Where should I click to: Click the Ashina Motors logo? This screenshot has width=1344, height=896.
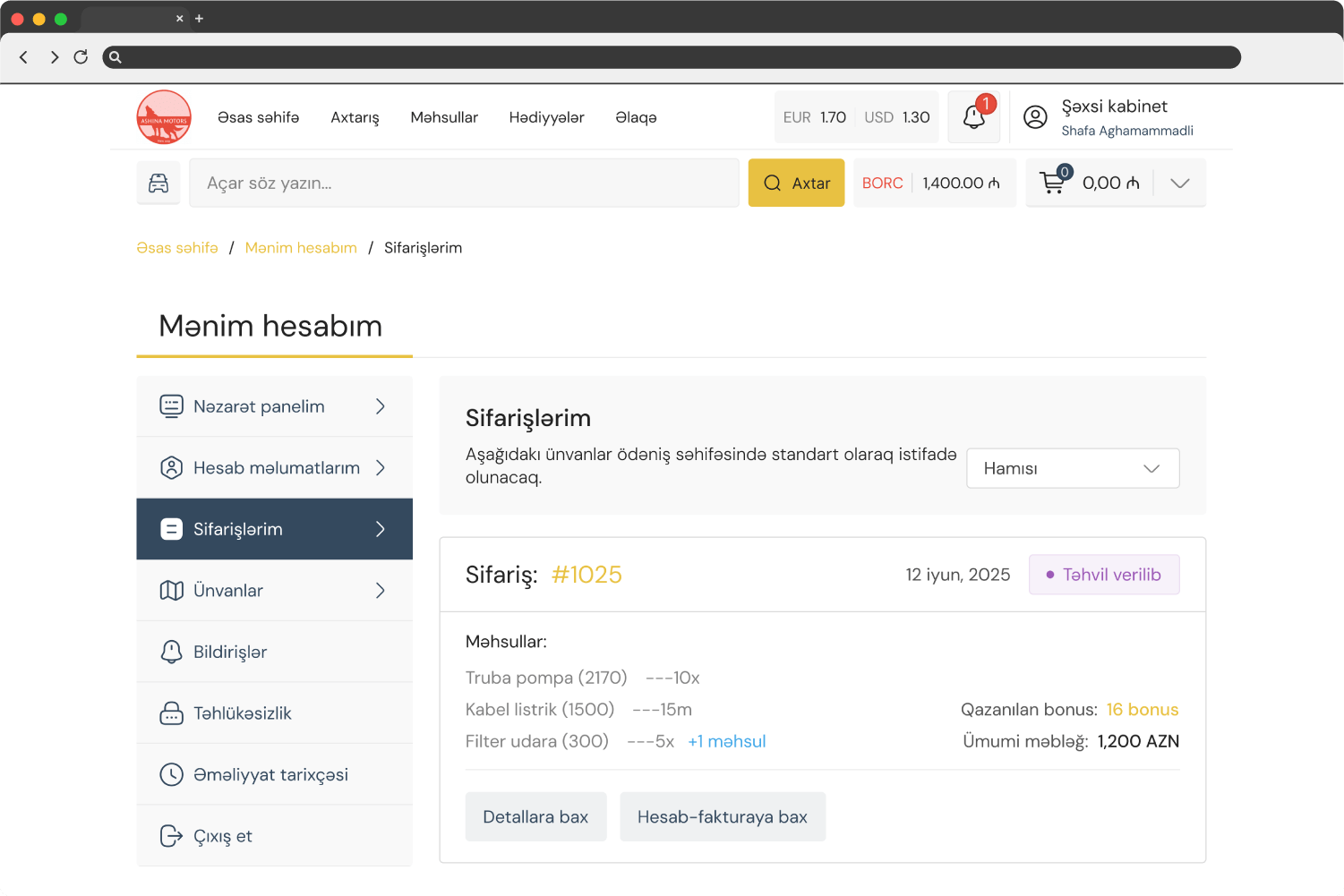(164, 116)
